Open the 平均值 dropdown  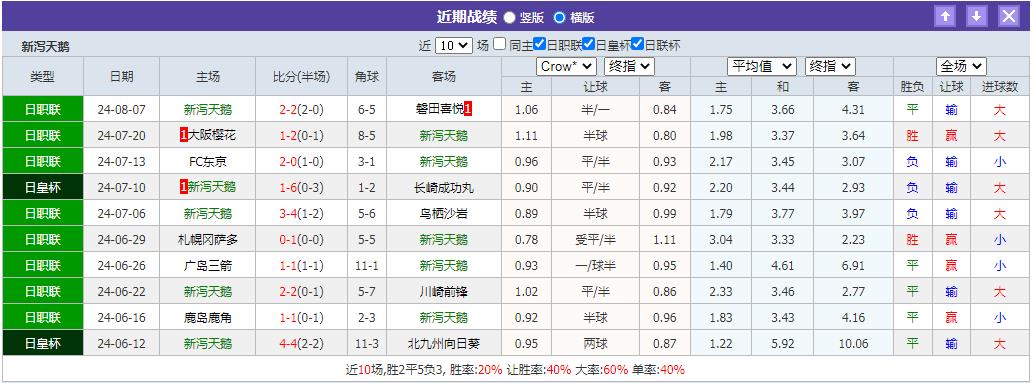click(x=762, y=67)
